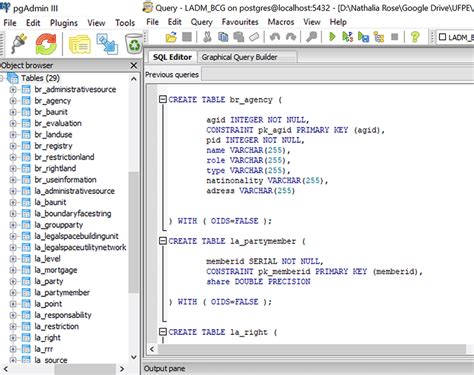This screenshot has width=474, height=375.
Task: Close the Object browser panel
Action: coord(134,65)
